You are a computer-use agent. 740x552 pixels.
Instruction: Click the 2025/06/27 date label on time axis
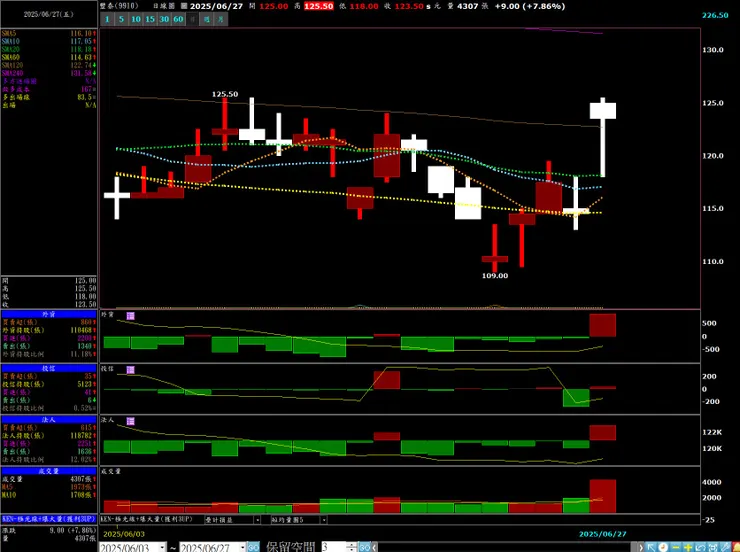[603, 534]
